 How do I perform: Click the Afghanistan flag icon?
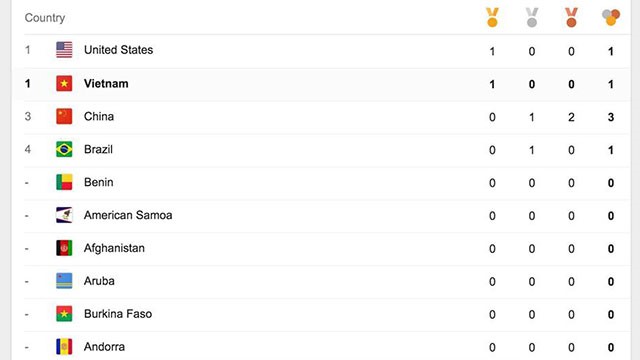click(64, 248)
